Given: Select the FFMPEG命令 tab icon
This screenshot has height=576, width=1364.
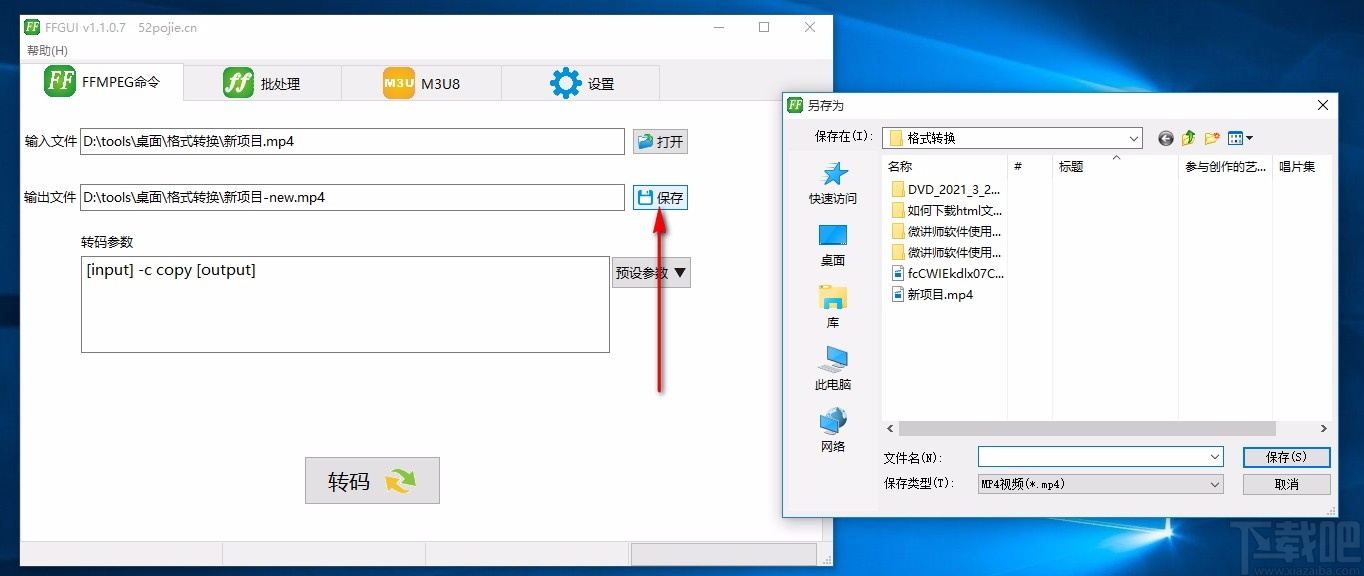Looking at the screenshot, I should (60, 82).
